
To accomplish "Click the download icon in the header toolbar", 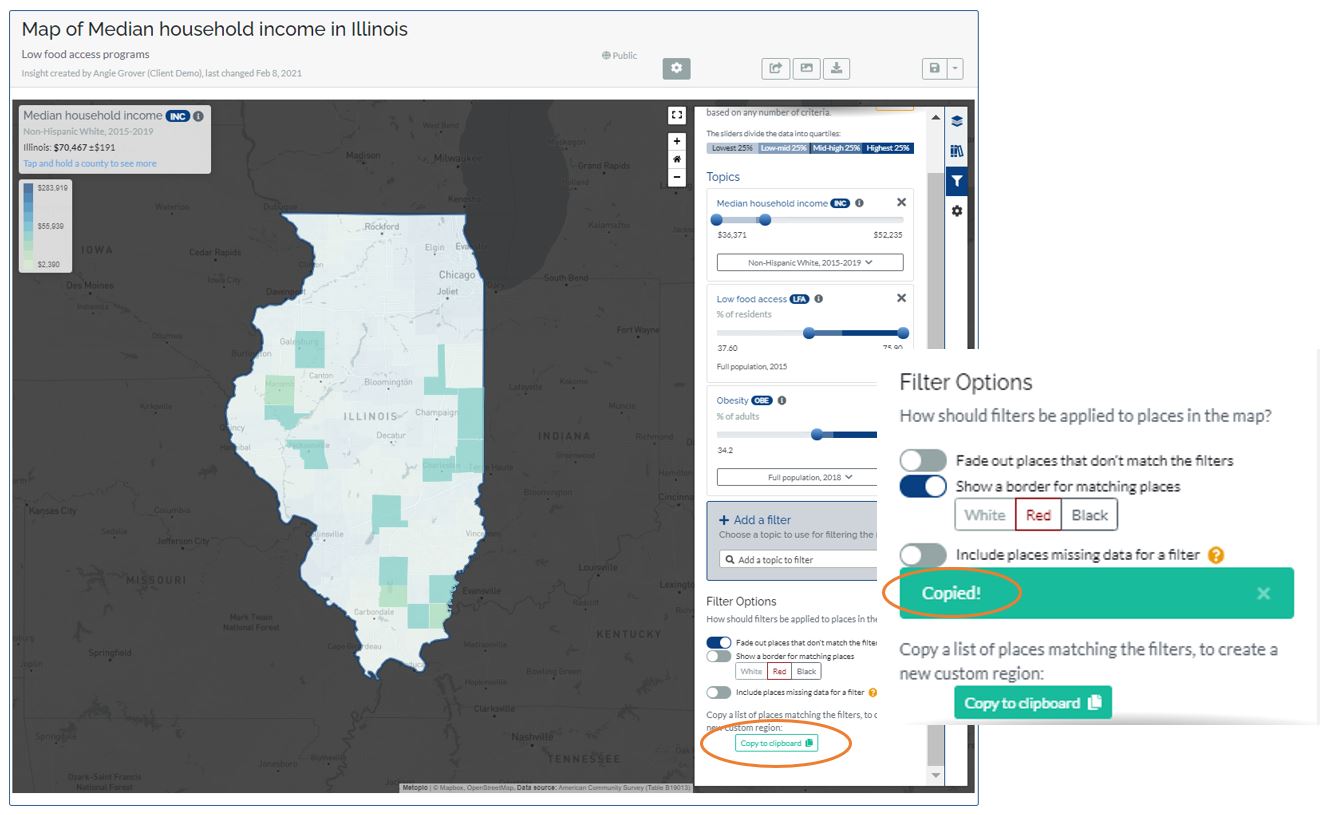I will [x=837, y=68].
